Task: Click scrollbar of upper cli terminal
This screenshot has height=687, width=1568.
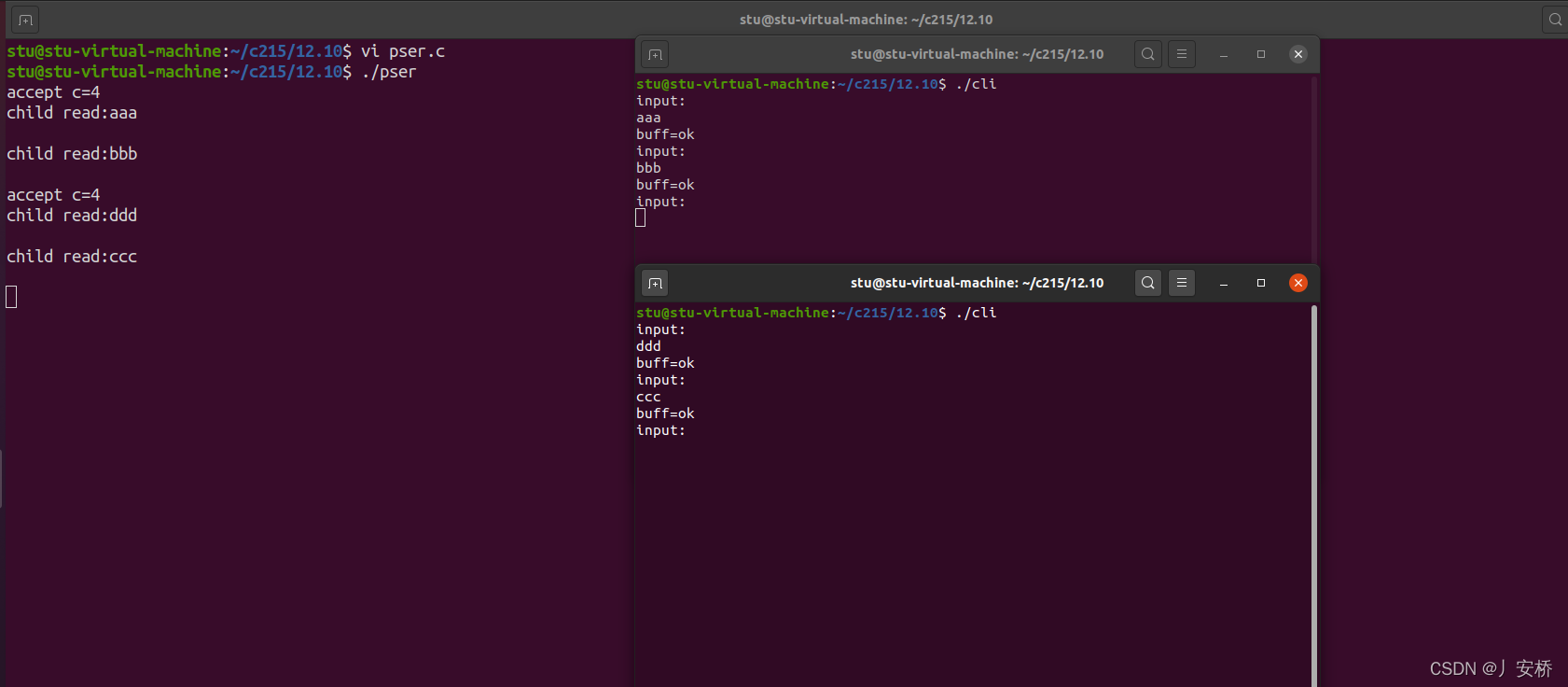Action: point(1314,169)
